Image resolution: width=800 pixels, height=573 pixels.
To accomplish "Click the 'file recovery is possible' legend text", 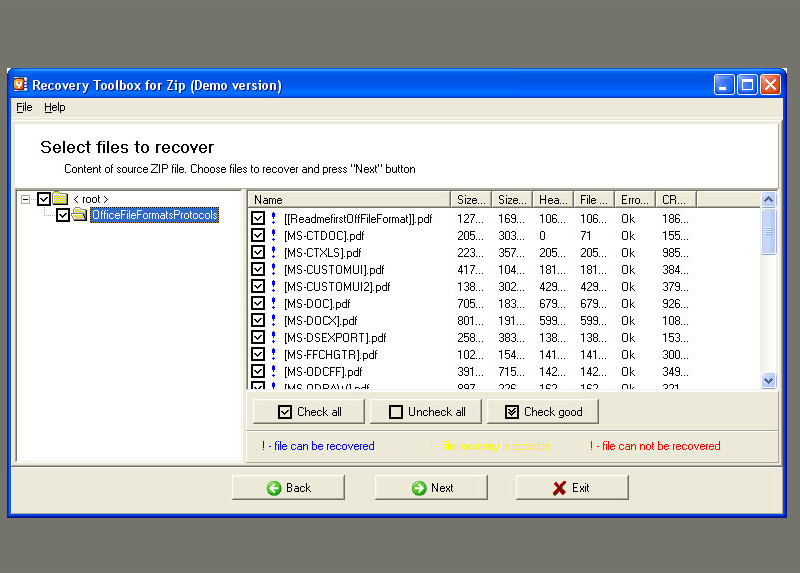I will click(x=490, y=446).
